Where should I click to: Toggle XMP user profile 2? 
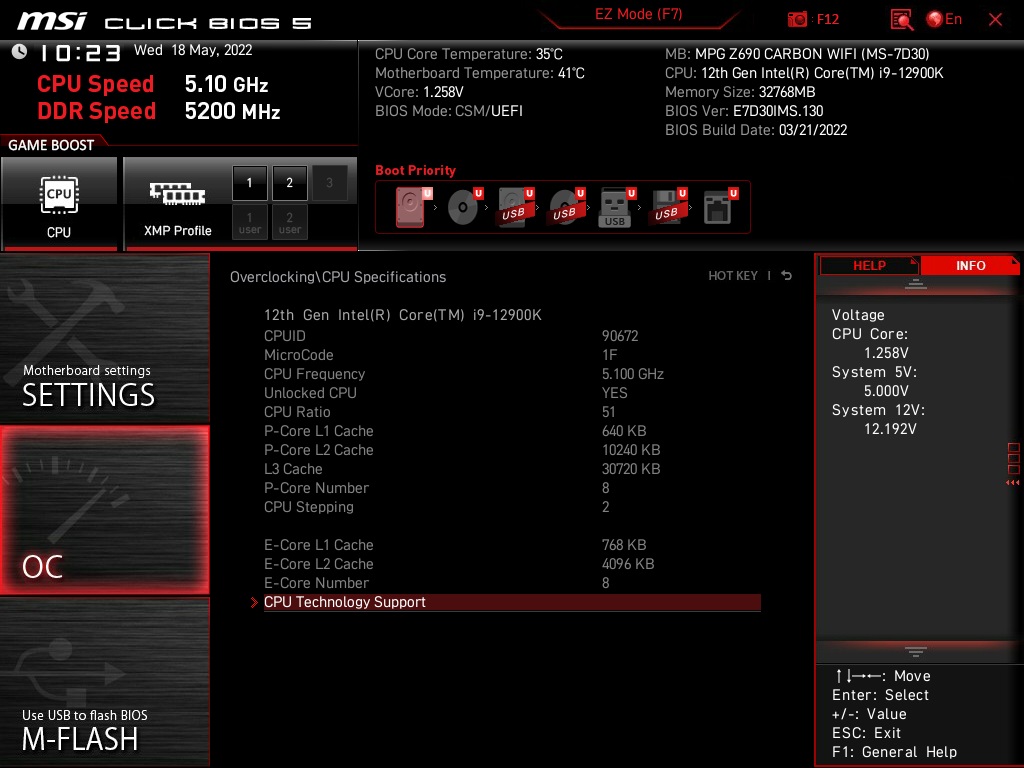(289, 222)
